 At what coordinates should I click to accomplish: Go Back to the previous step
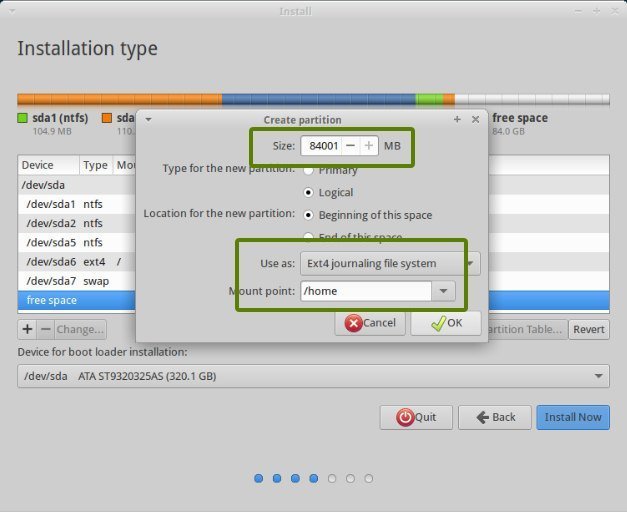(x=495, y=417)
